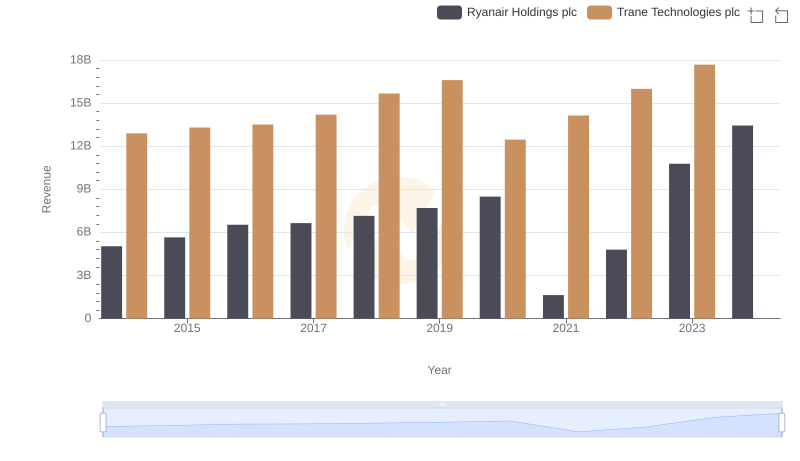Click the Trane bar for 2023
This screenshot has height=461, width=800.
point(704,192)
